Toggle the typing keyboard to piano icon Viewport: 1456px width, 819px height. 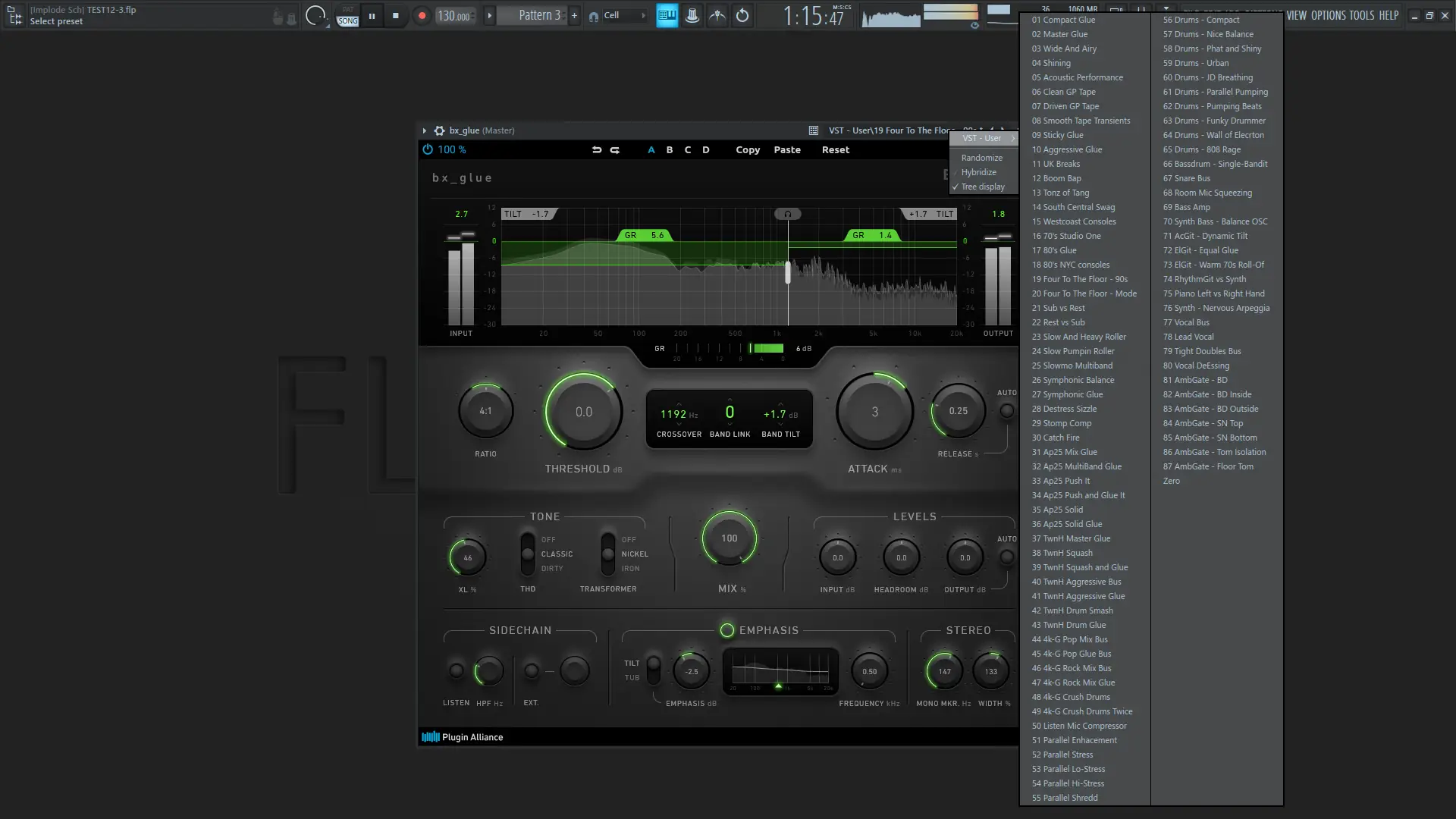click(x=667, y=15)
